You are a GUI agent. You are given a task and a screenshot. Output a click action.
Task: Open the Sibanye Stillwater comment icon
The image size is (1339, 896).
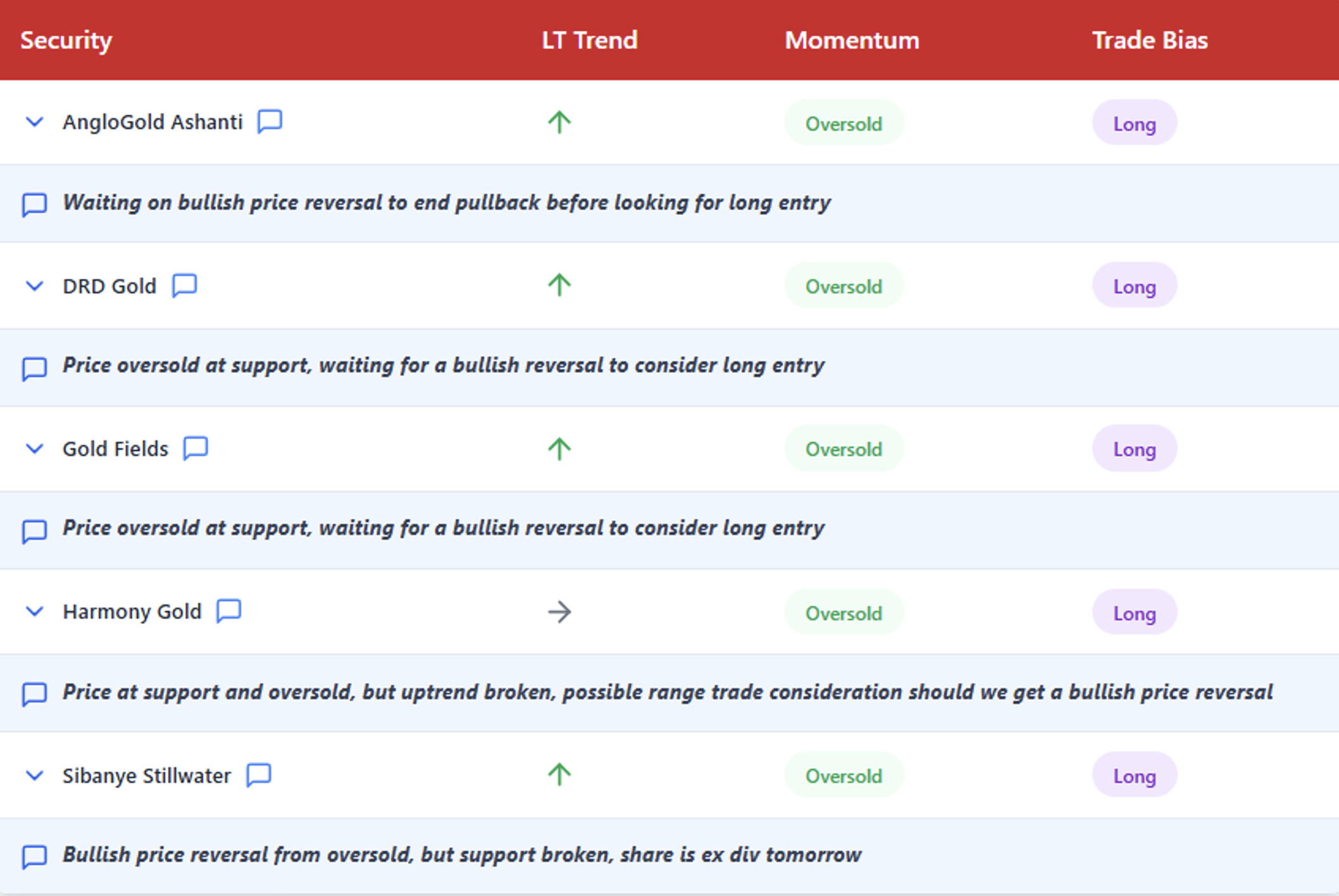pos(259,775)
